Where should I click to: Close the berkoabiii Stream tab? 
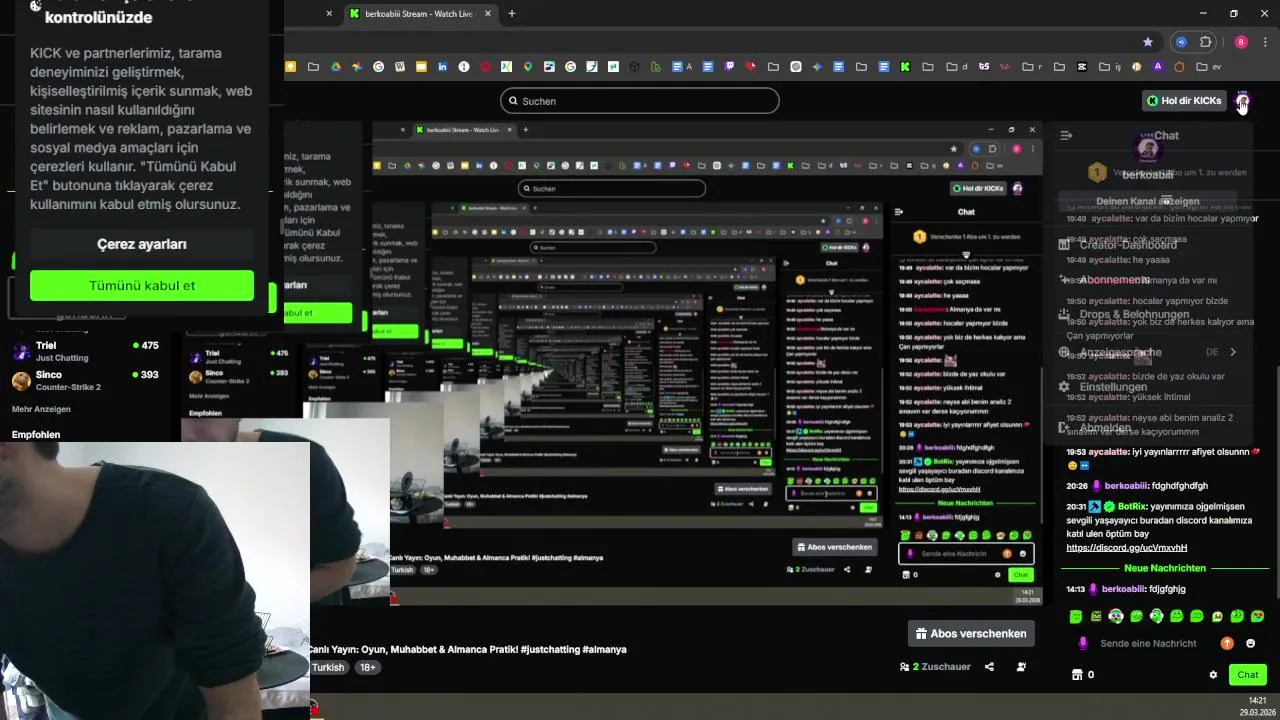pyautogui.click(x=486, y=14)
